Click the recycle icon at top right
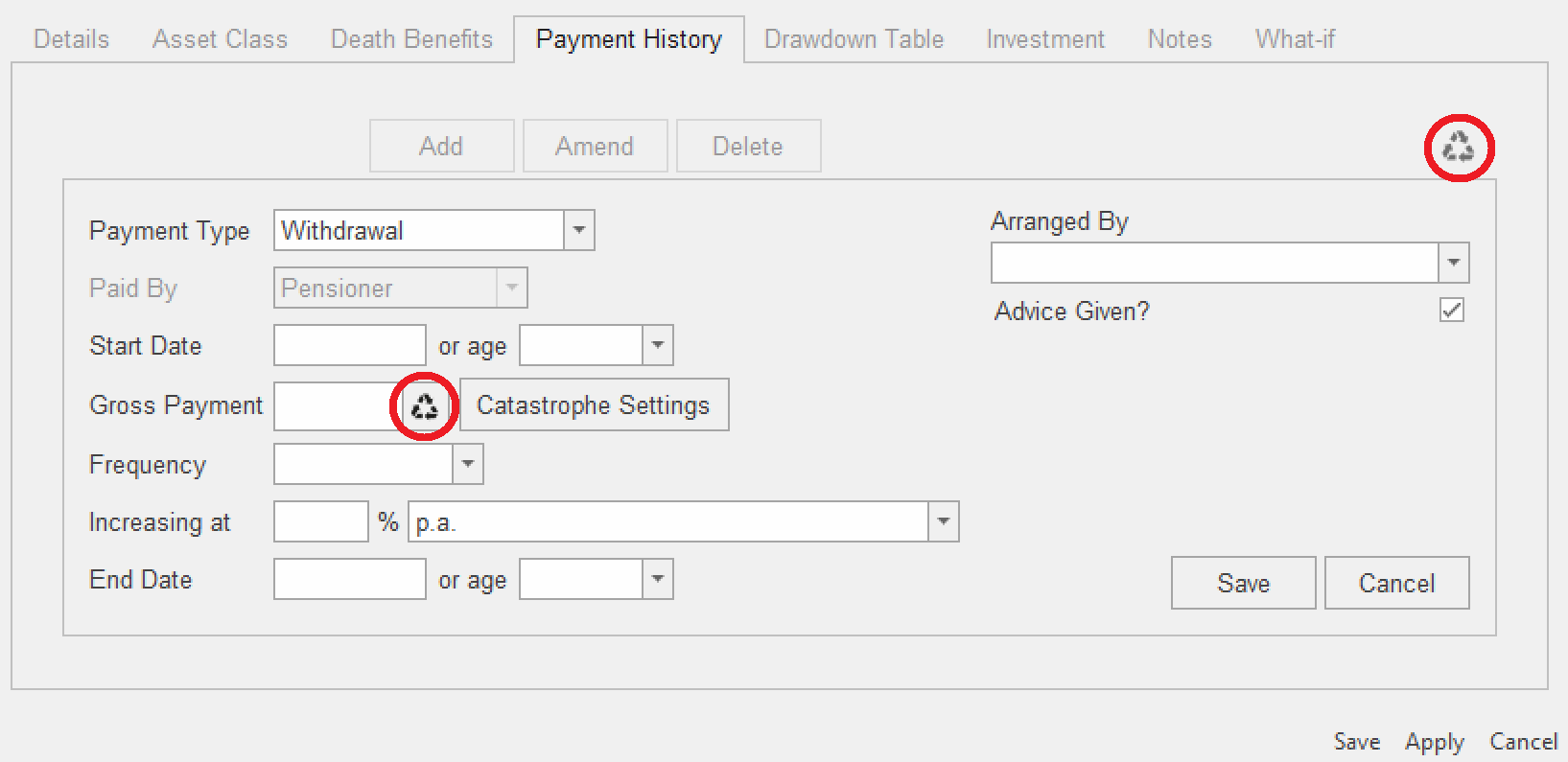The height and width of the screenshot is (762, 1568). pyautogui.click(x=1458, y=148)
